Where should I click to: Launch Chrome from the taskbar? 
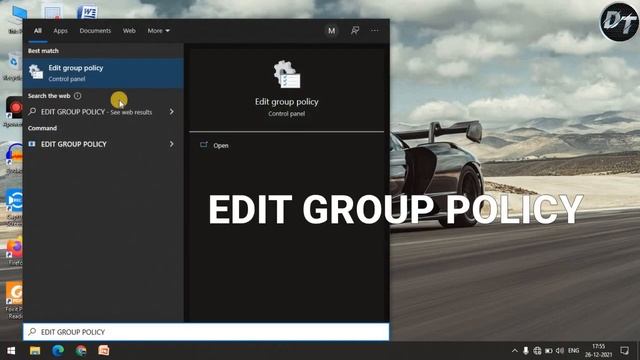pyautogui.click(x=81, y=351)
